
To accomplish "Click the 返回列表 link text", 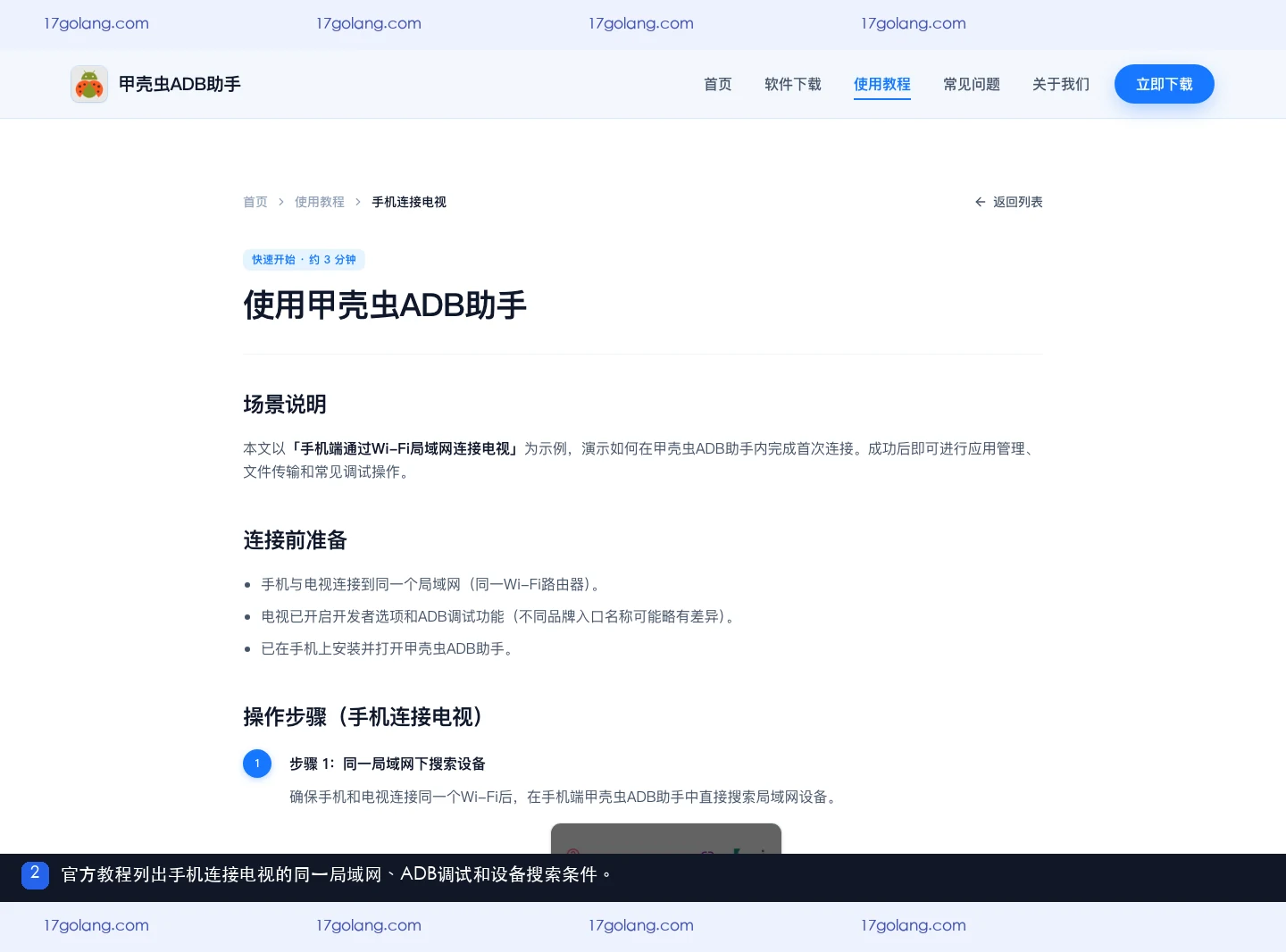I will 1018,202.
